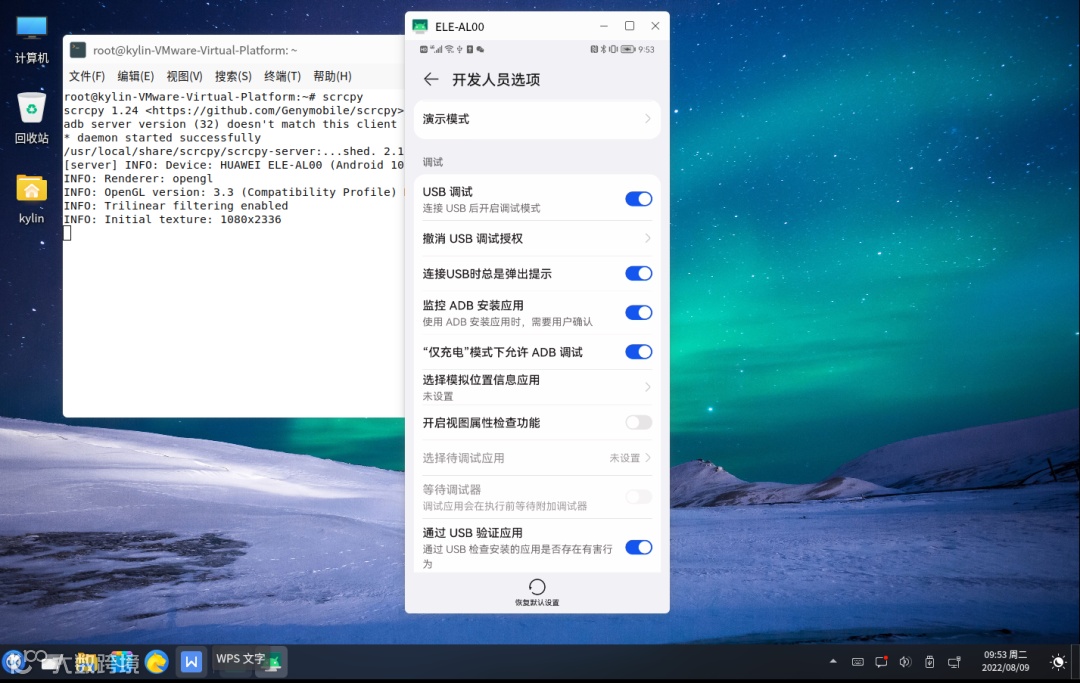Click the 'INFO: Trilinear filtering enabled' line
This screenshot has height=683, width=1080.
tap(176, 205)
